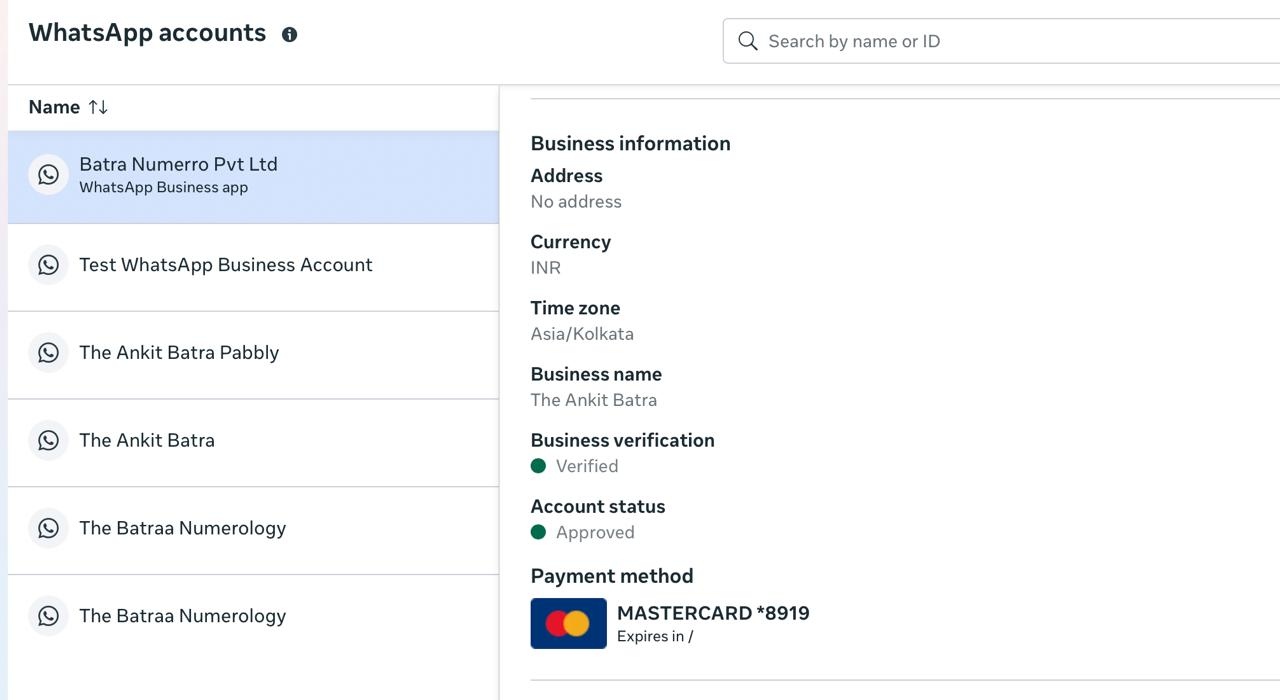Click the Asia/Kolkata time zone value
This screenshot has height=700, width=1280.
pyautogui.click(x=582, y=334)
